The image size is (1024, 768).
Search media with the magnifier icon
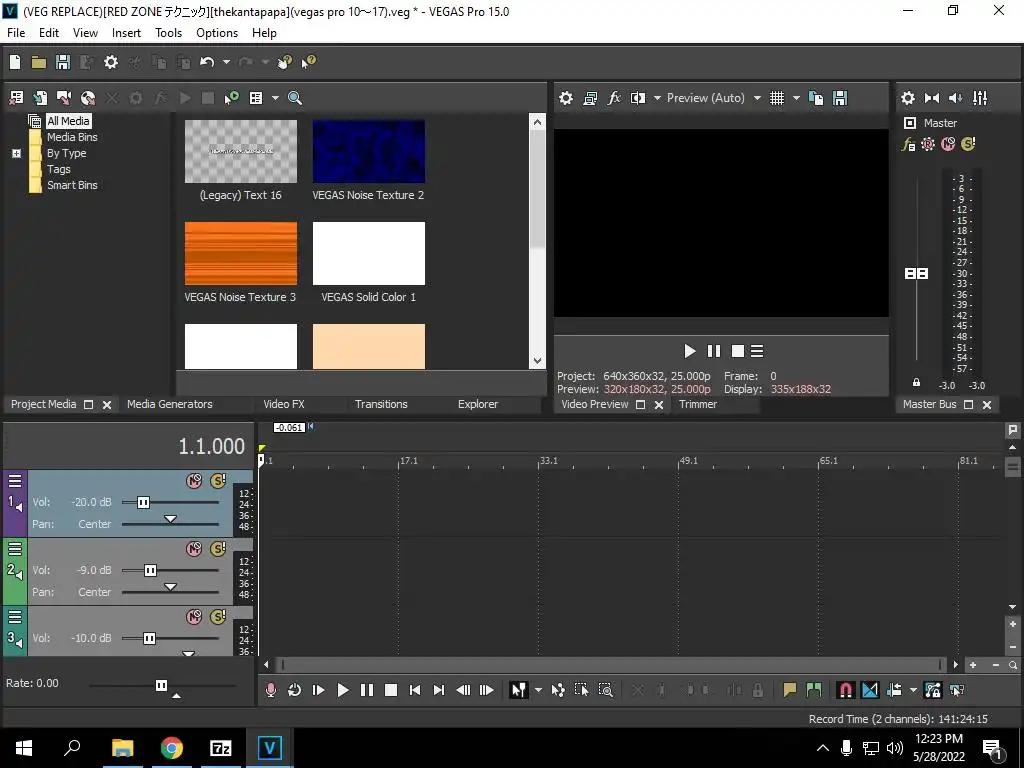pos(295,98)
